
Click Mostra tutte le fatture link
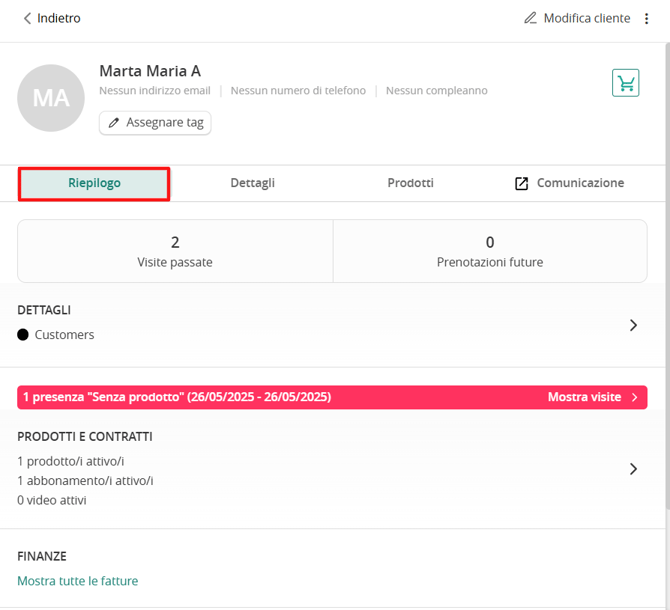coord(77,581)
